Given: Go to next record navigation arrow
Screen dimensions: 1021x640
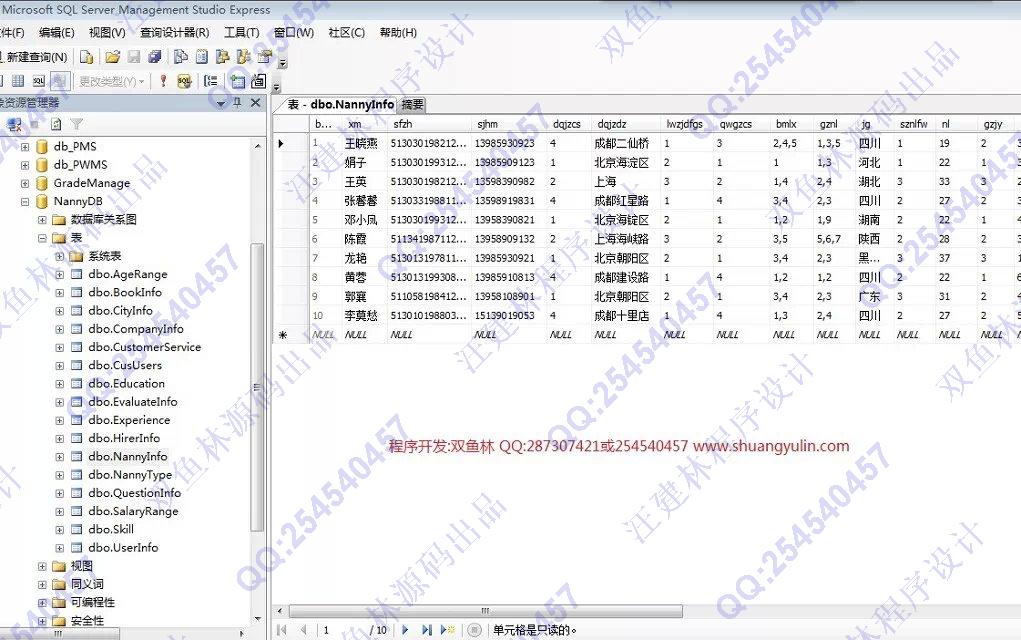Looking at the screenshot, I should (x=405, y=630).
